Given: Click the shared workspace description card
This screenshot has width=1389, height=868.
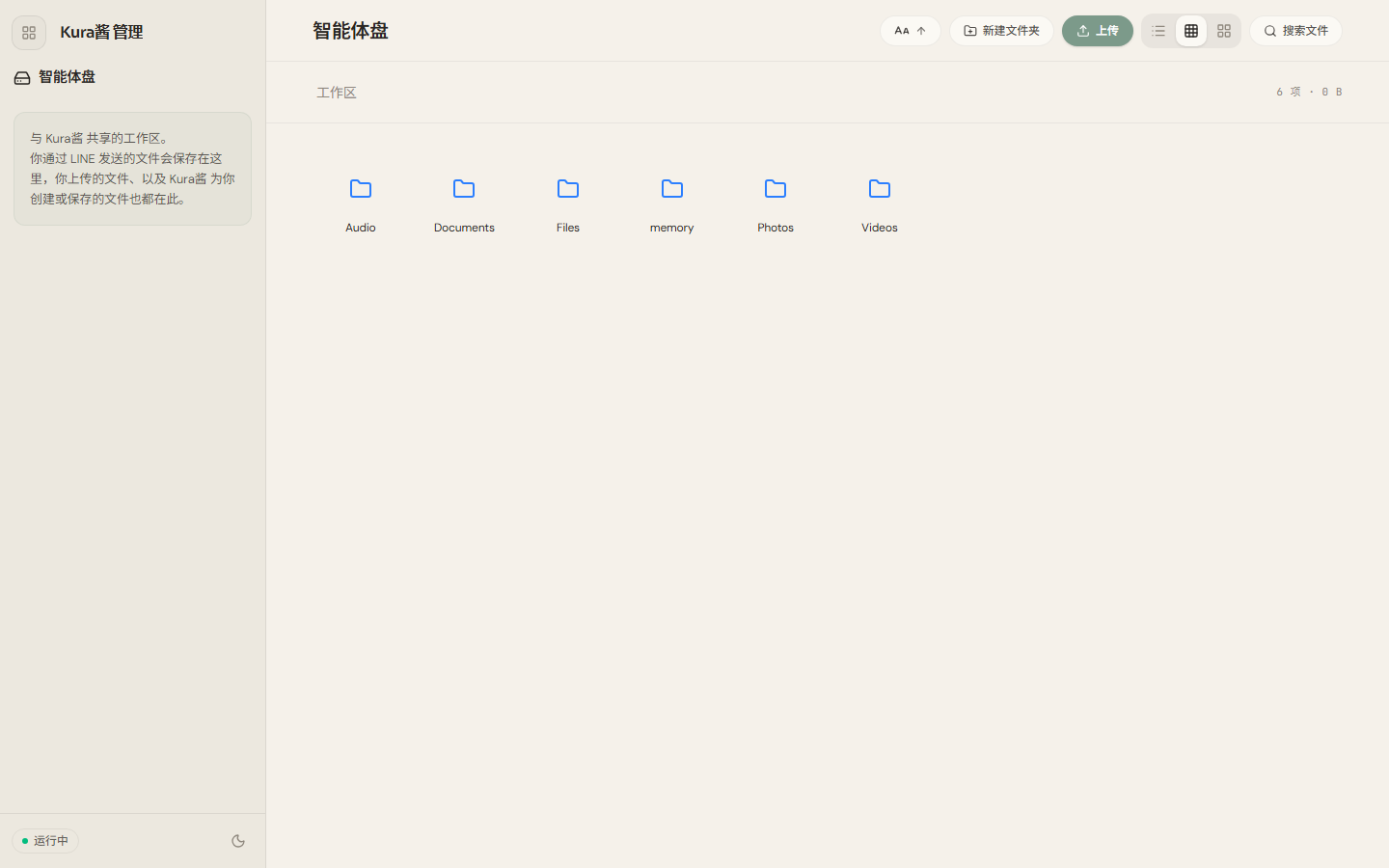Looking at the screenshot, I should pos(132,169).
